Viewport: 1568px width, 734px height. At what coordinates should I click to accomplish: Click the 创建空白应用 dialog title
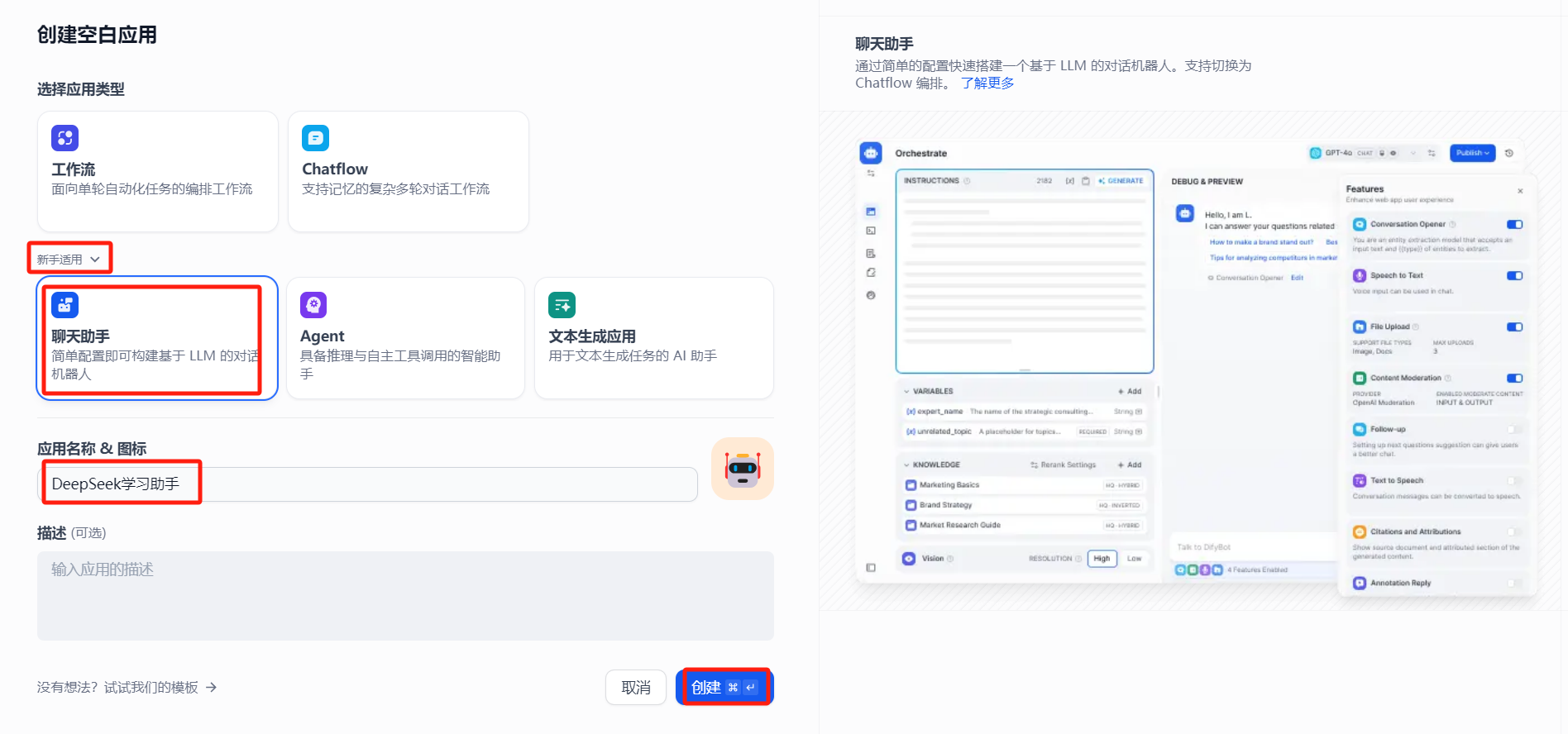(97, 35)
